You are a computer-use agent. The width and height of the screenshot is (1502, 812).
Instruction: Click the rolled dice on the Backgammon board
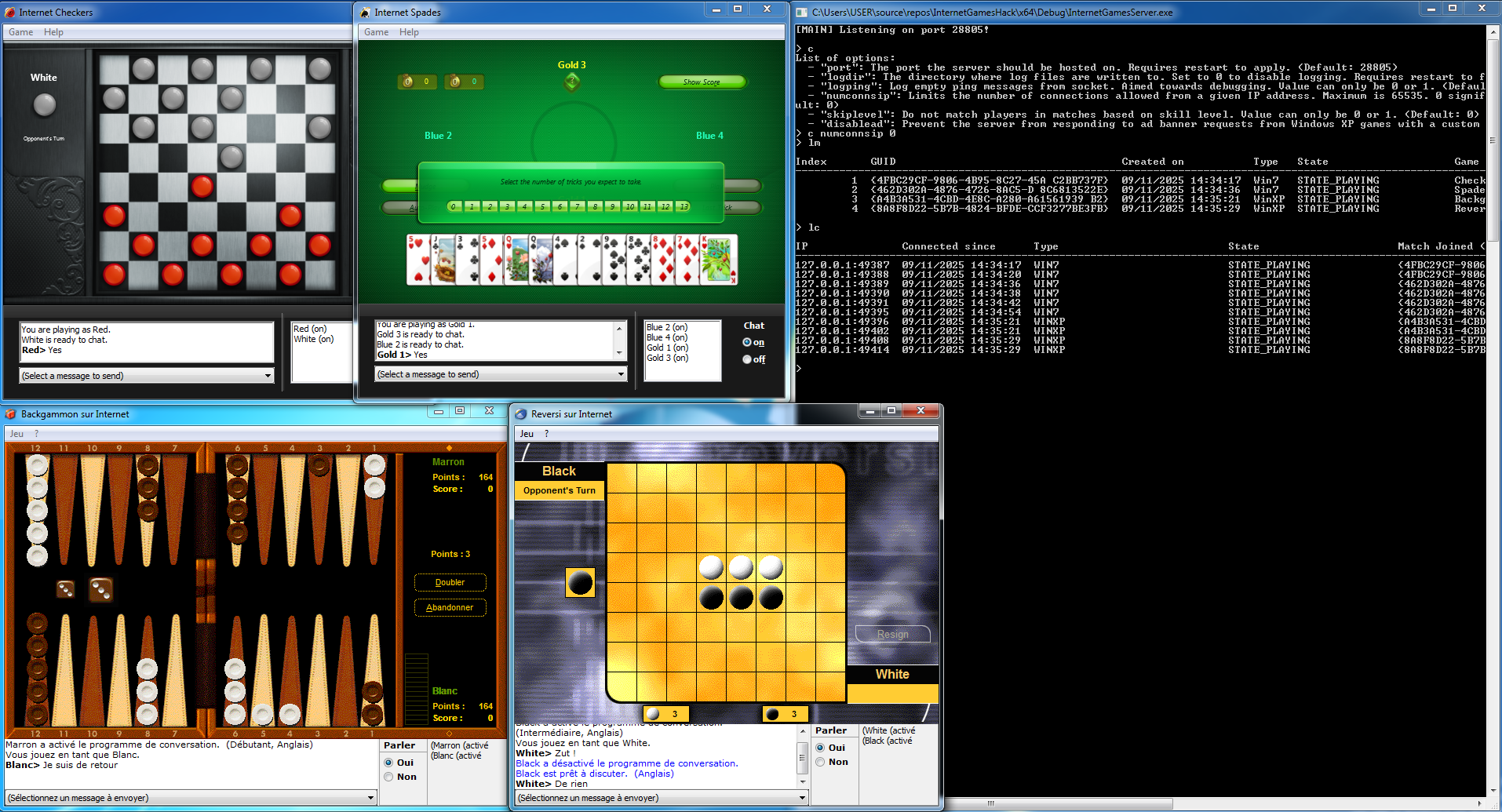pos(82,590)
